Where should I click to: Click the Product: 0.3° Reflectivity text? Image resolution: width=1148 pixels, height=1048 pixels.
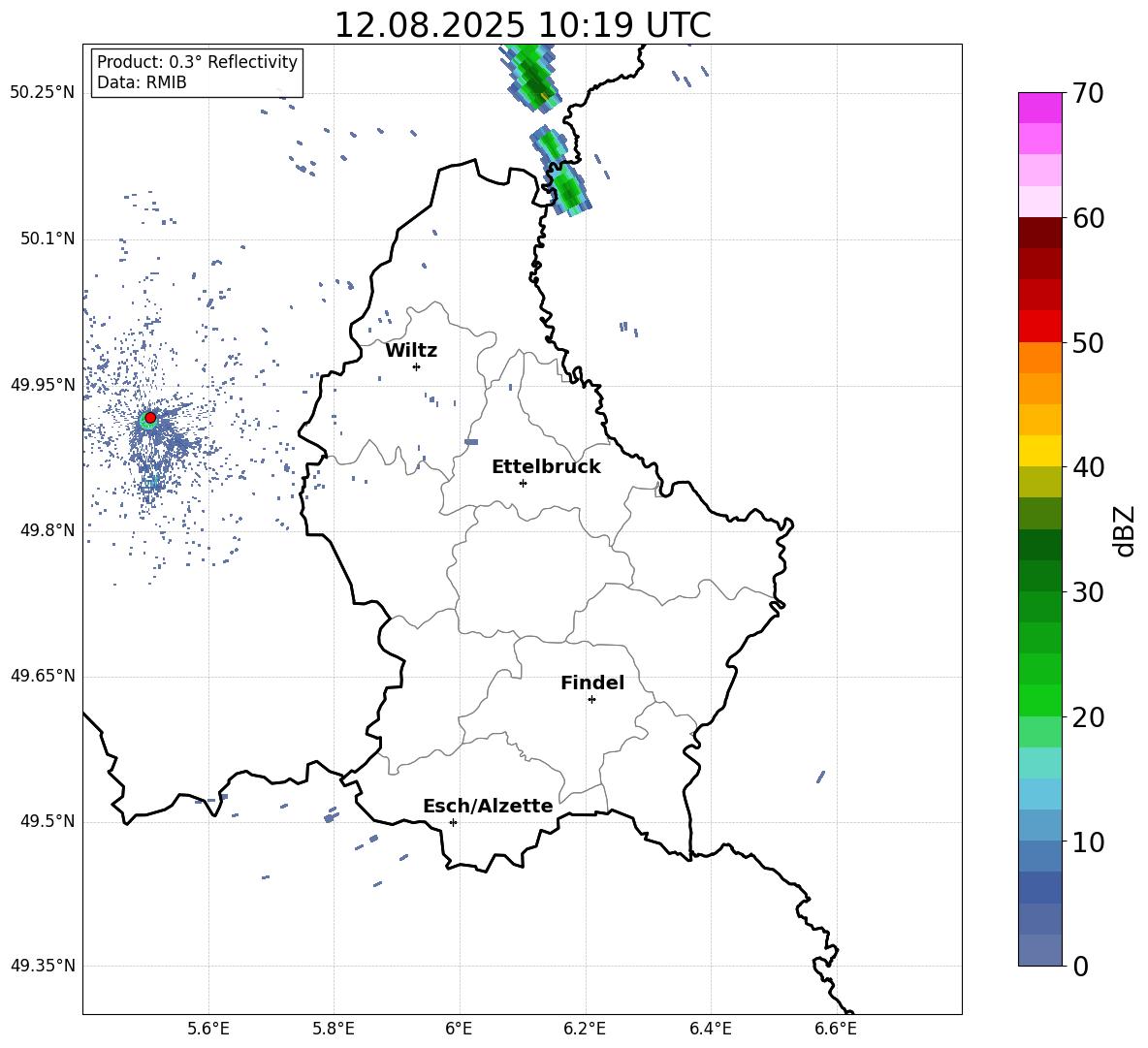(197, 62)
